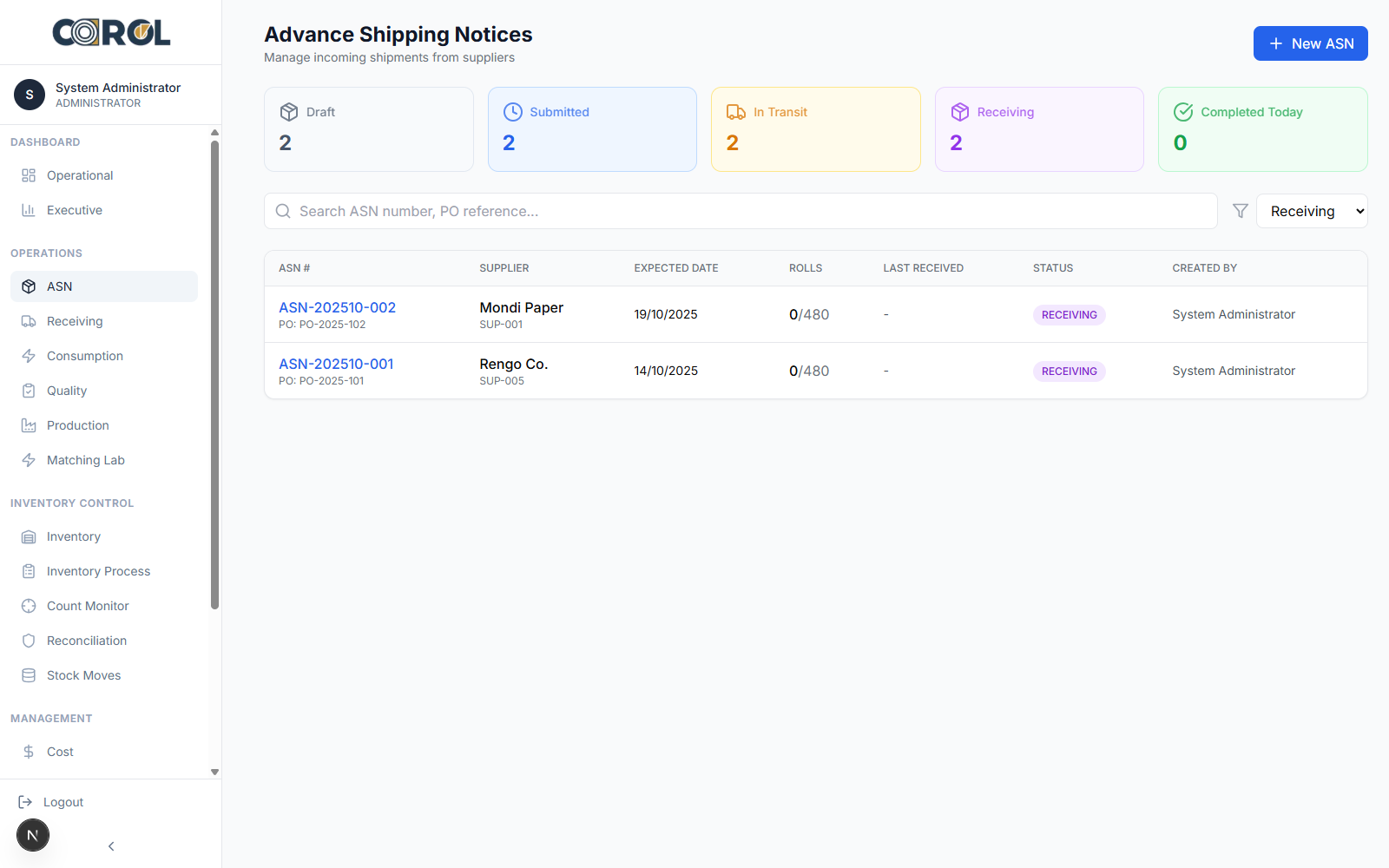Open the Receiving status filter dropdown
This screenshot has width=1389, height=868.
[1311, 211]
